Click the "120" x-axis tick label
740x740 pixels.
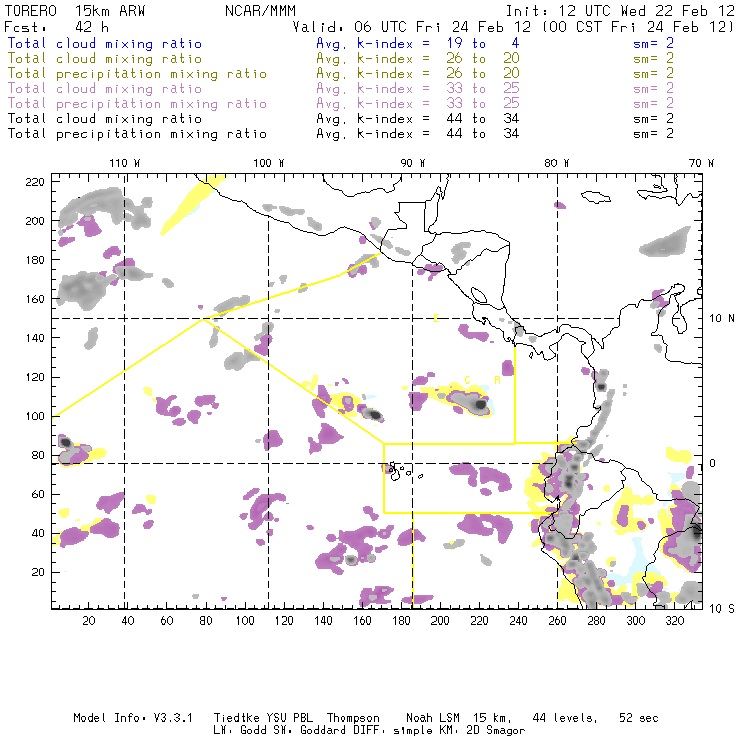point(284,621)
